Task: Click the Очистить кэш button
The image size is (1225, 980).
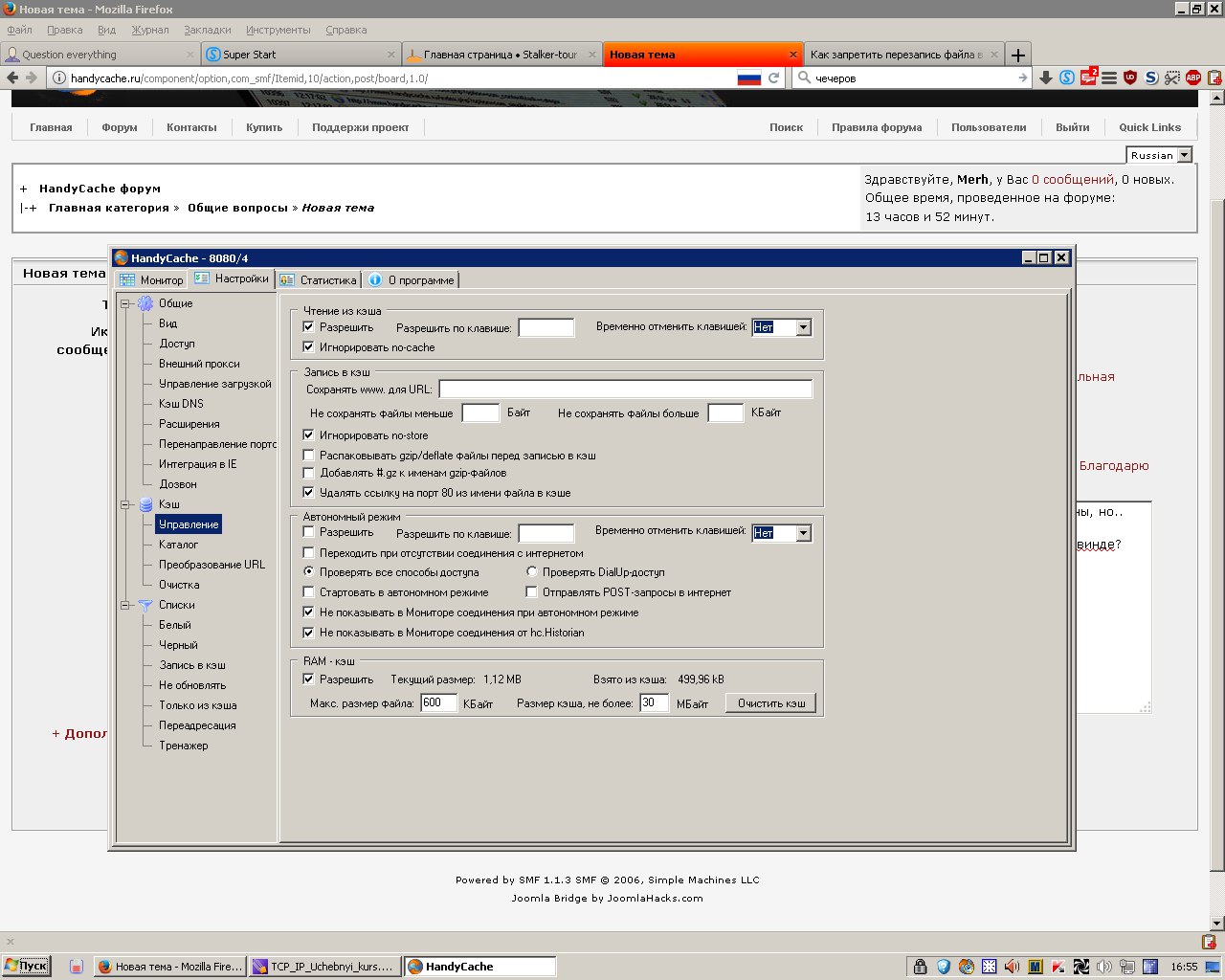Action: click(x=770, y=703)
